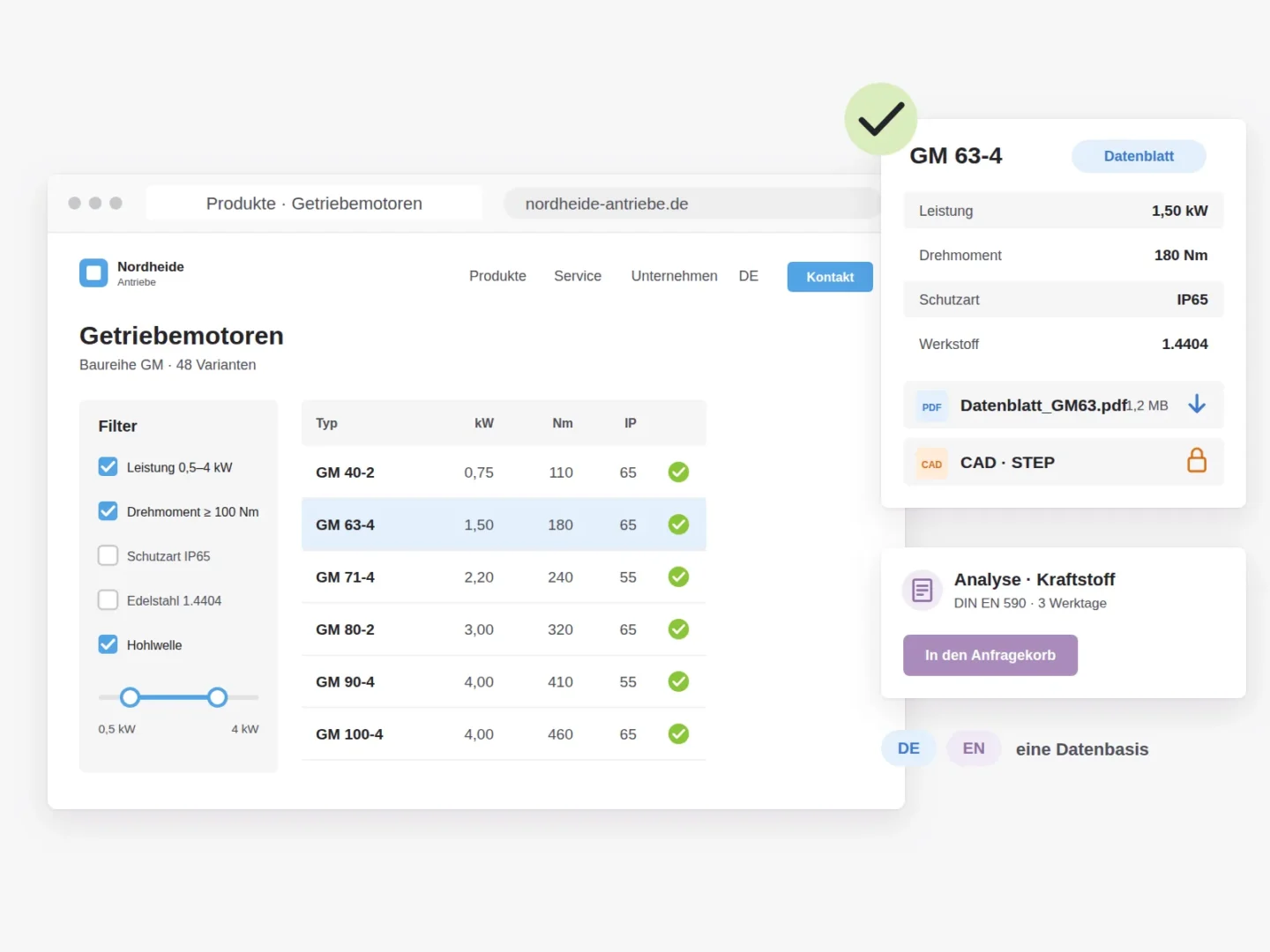The width and height of the screenshot is (1270, 952).
Task: Sort by the IP column header
Action: click(x=631, y=423)
